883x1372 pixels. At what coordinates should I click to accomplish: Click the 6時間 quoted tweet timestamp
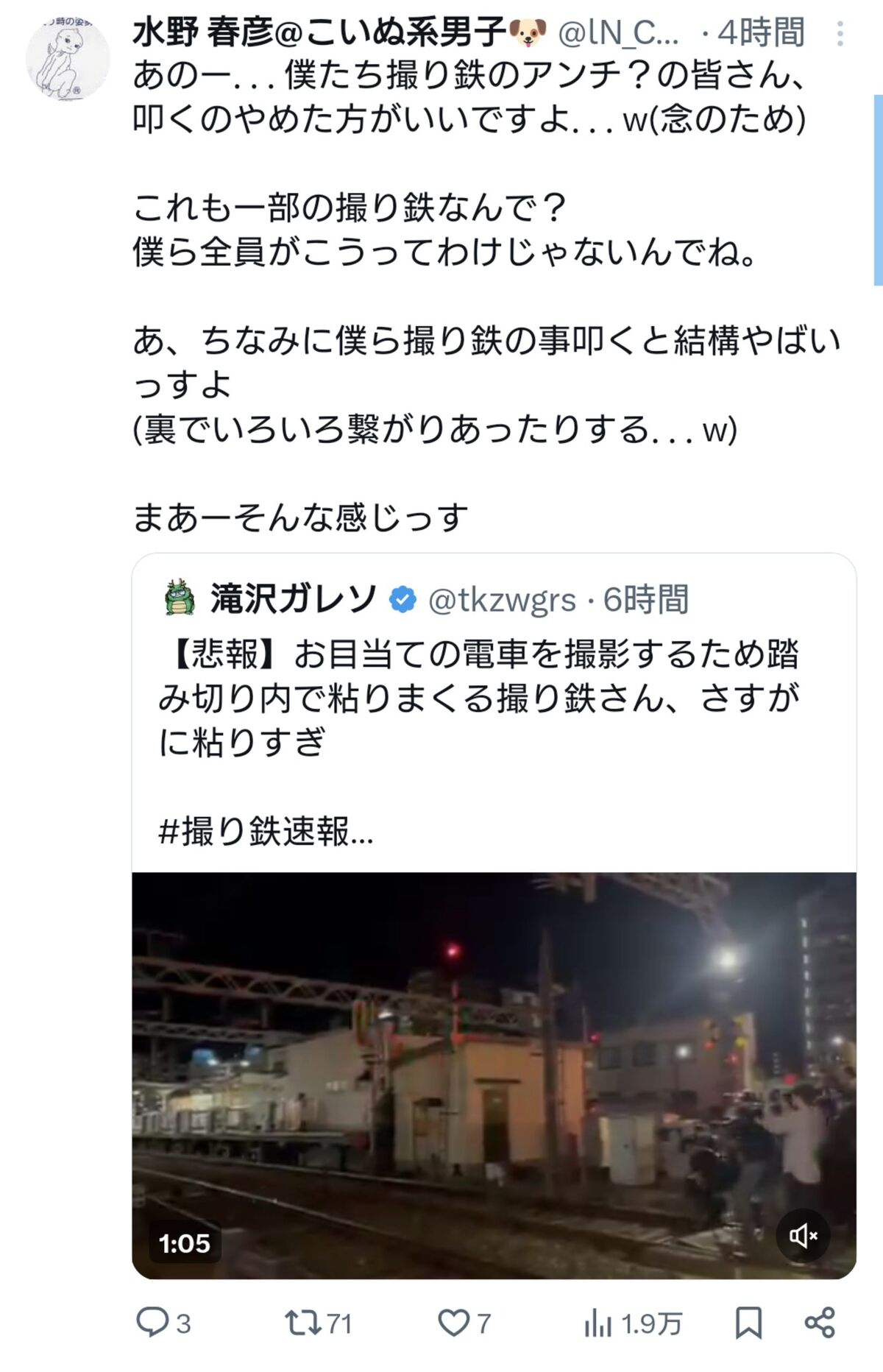pos(646,600)
